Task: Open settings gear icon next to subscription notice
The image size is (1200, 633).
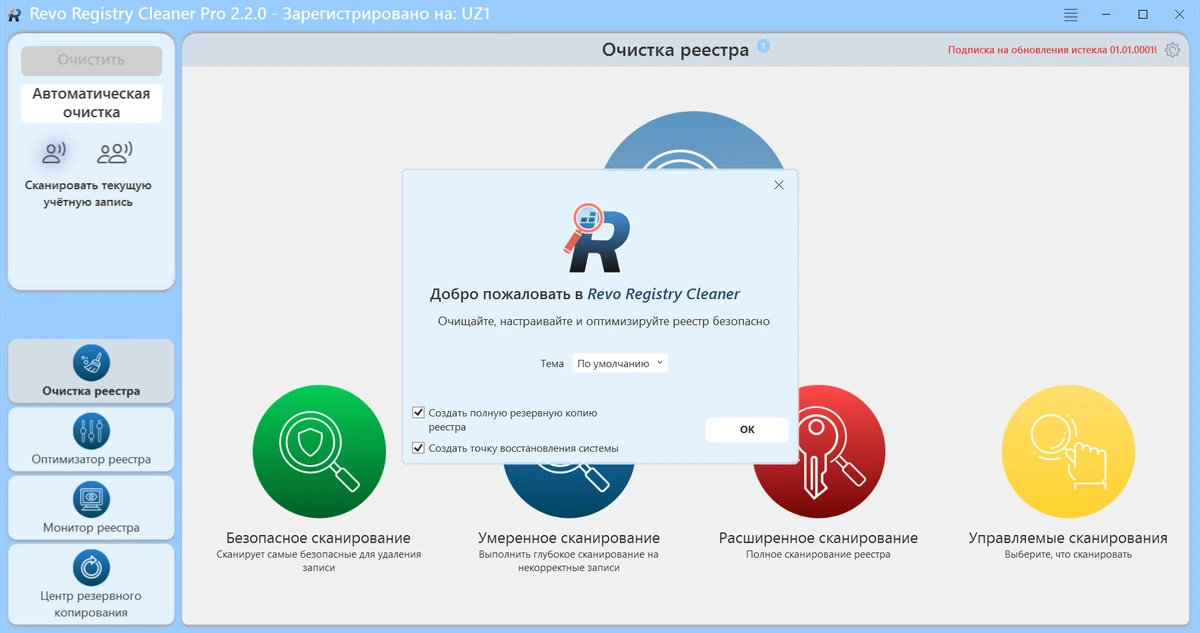Action: [1173, 50]
